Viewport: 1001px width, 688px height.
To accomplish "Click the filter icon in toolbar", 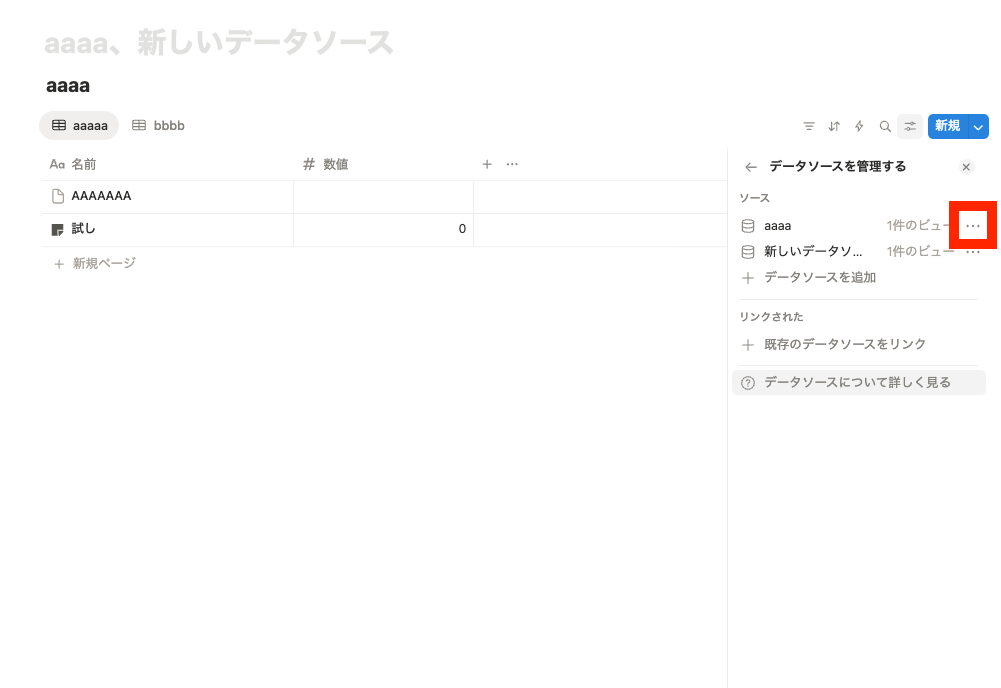I will 809,126.
